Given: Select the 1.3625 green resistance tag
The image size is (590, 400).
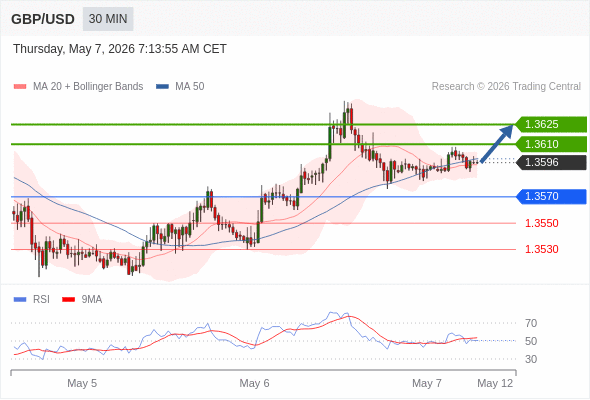Looking at the screenshot, I should [551, 124].
